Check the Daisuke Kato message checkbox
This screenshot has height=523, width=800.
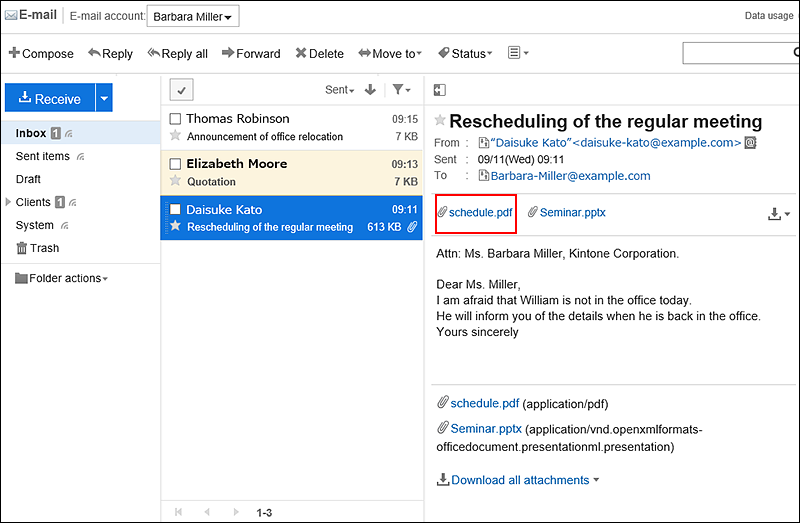tap(175, 209)
